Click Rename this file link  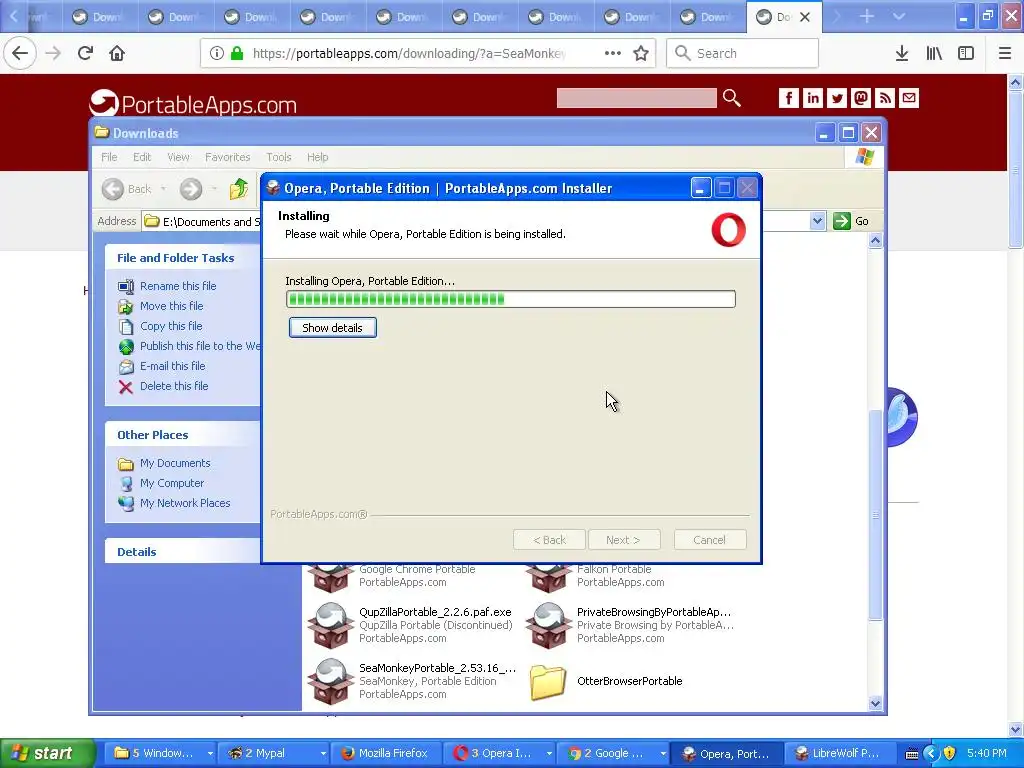point(178,286)
